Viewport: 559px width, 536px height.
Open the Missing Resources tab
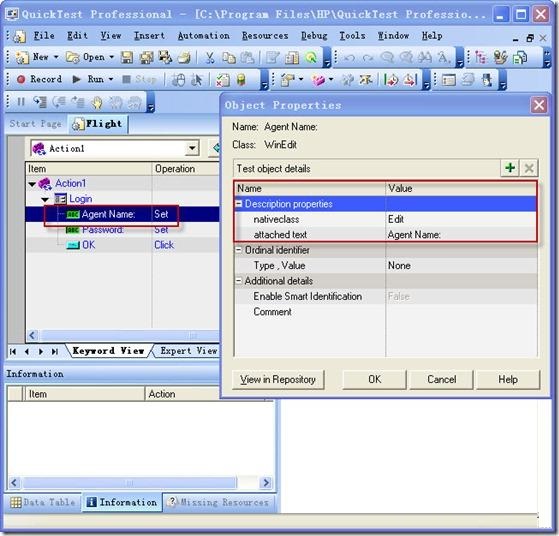click(x=218, y=502)
